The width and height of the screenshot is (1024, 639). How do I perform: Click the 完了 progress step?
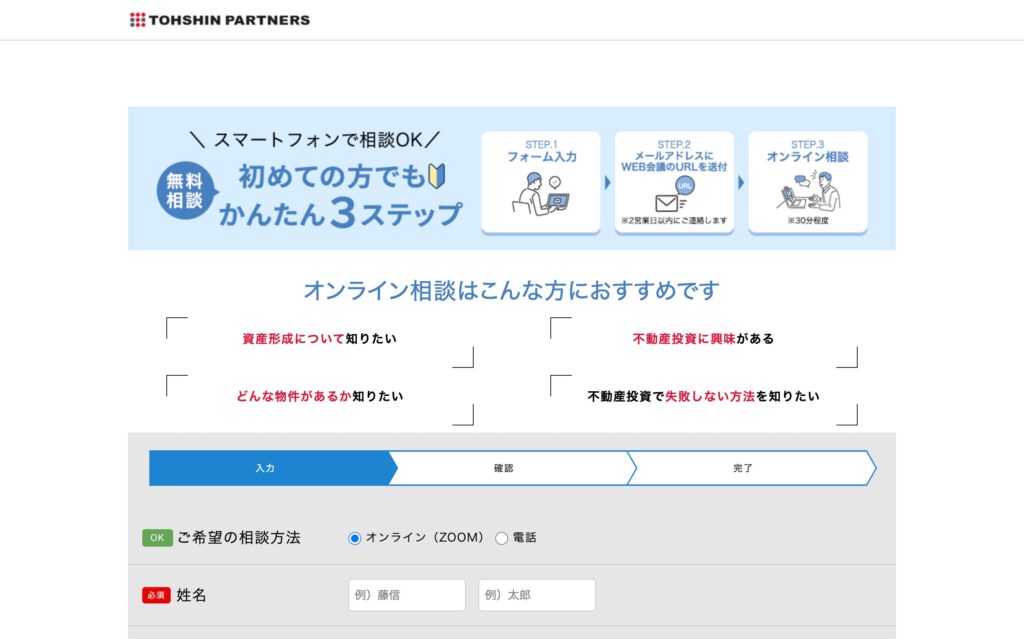click(743, 468)
